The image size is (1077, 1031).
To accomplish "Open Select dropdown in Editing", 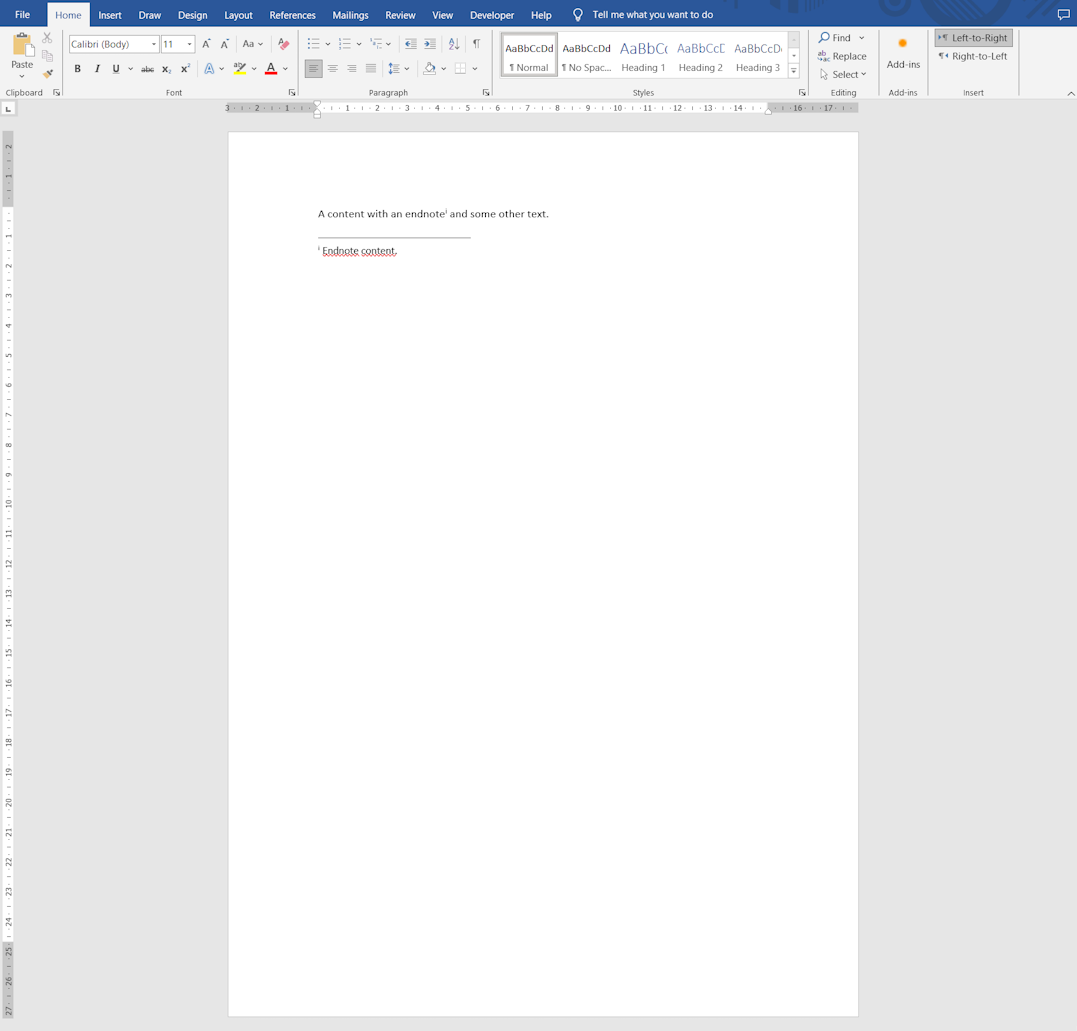I will coord(843,74).
